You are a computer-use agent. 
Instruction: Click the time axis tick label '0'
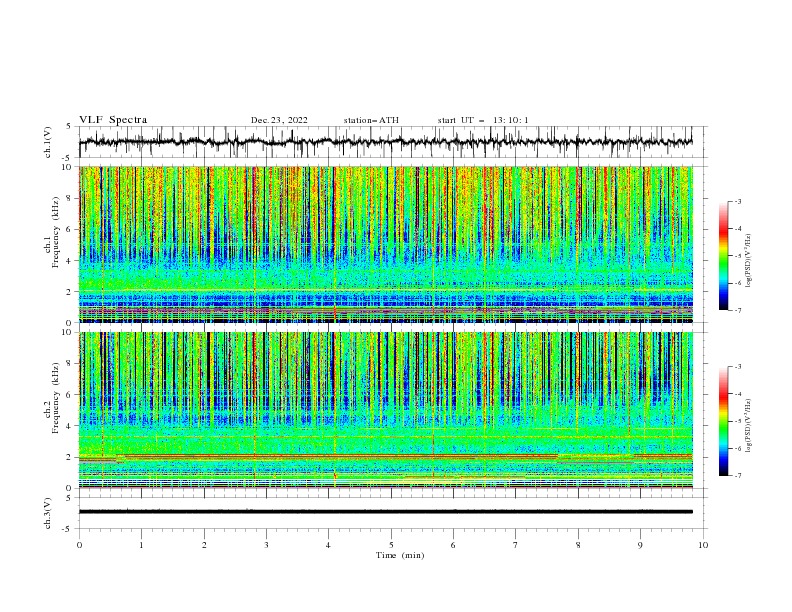coord(79,545)
